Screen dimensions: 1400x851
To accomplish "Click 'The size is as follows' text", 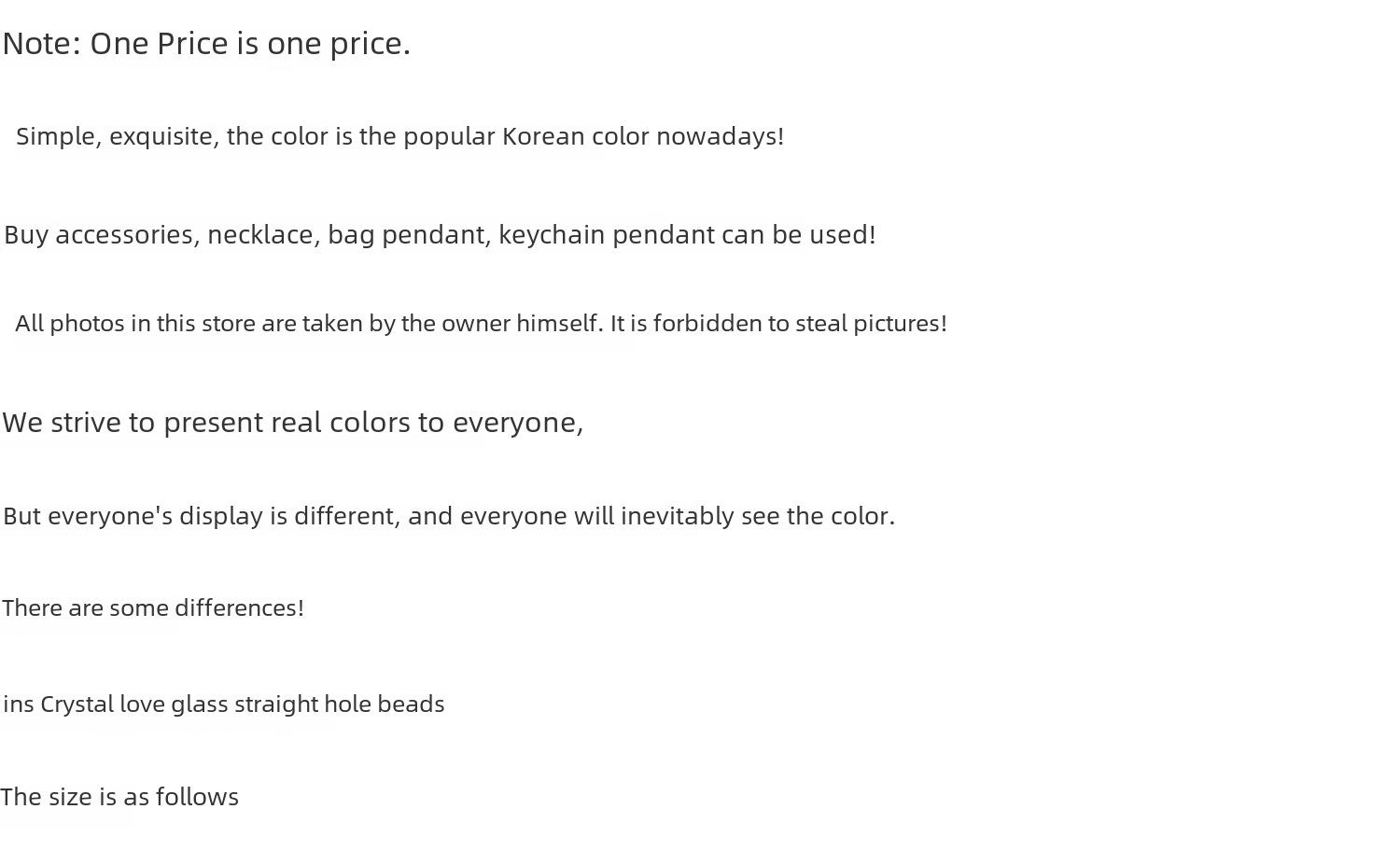I will click(x=119, y=797).
